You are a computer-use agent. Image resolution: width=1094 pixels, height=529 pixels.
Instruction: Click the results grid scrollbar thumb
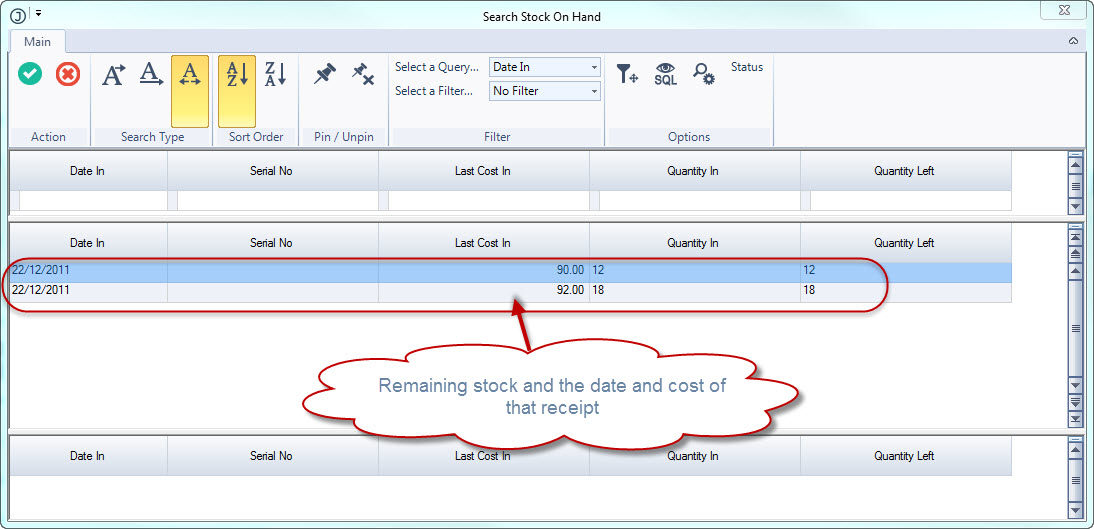pyautogui.click(x=1075, y=328)
